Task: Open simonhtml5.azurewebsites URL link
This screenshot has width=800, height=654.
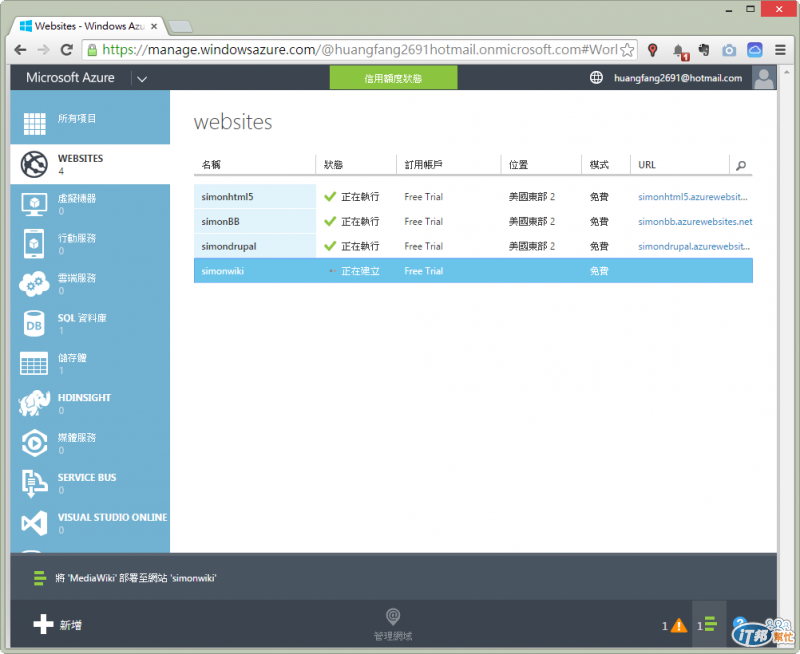Action: tap(692, 196)
